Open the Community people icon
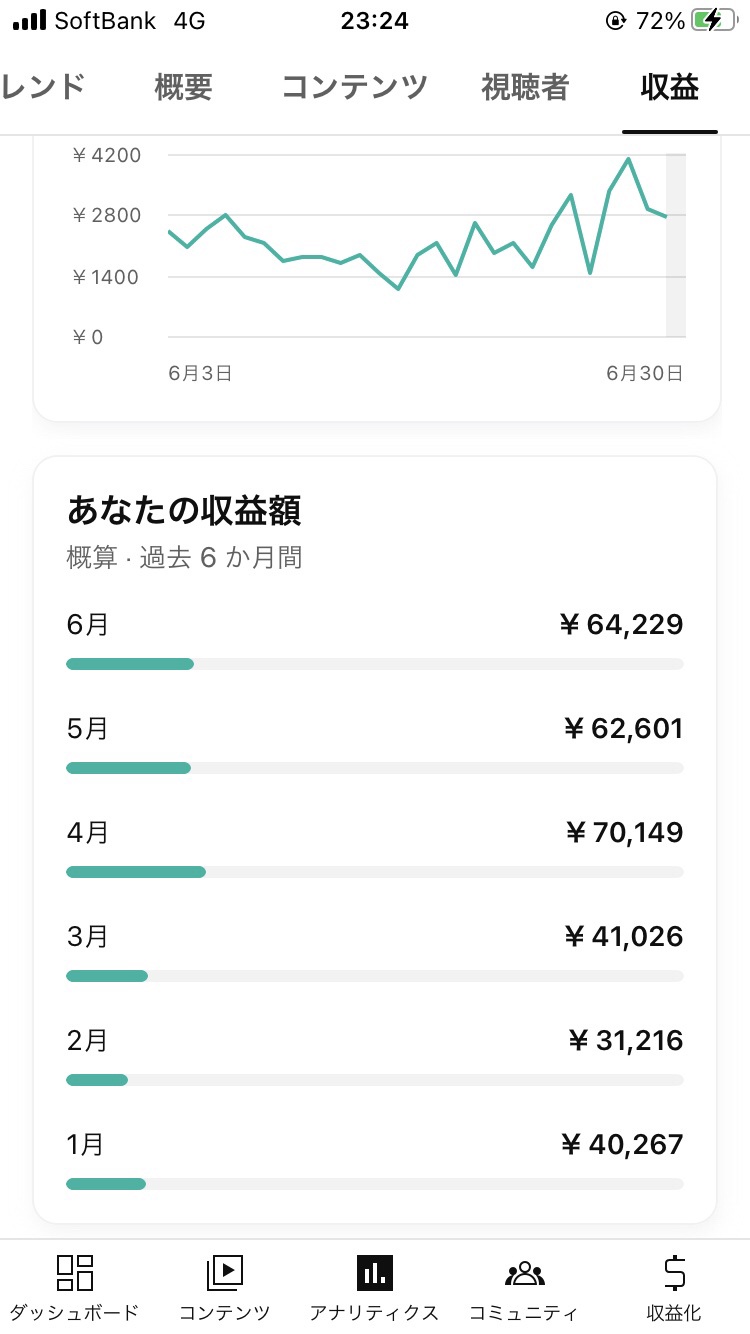The image size is (750, 1334). point(524,1272)
